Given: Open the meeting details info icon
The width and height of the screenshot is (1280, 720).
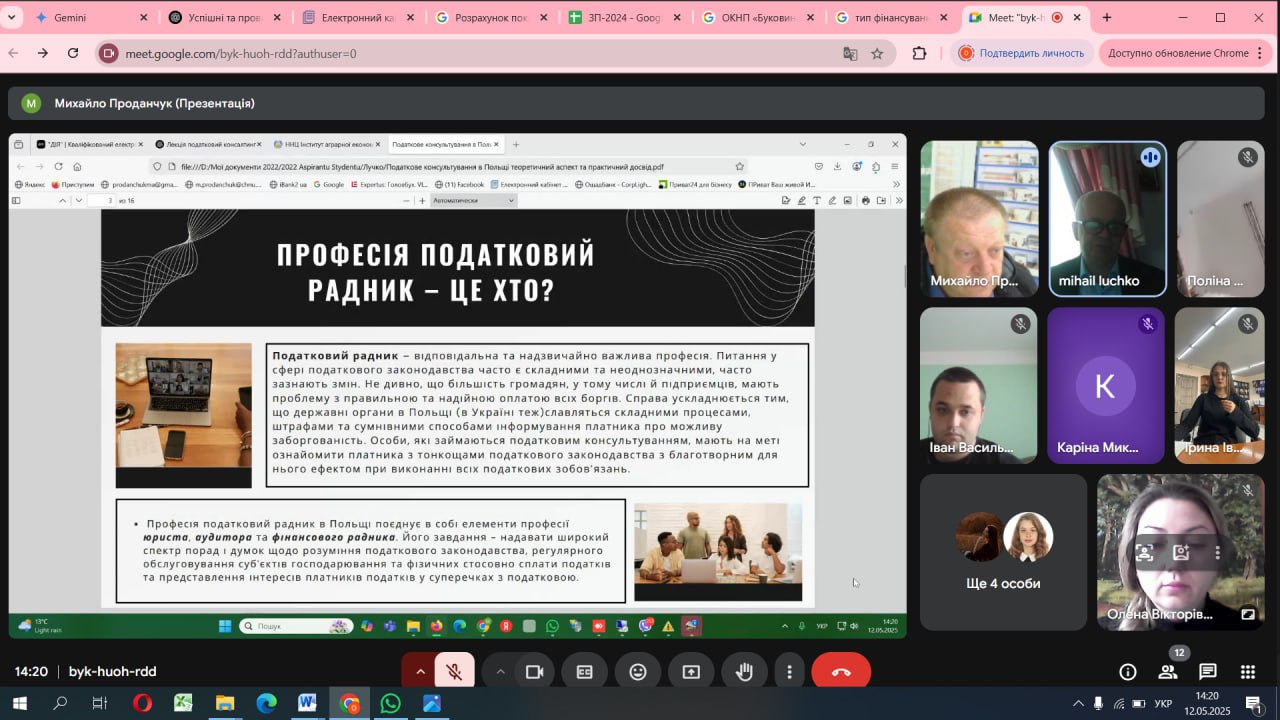Looking at the screenshot, I should pos(1127,672).
